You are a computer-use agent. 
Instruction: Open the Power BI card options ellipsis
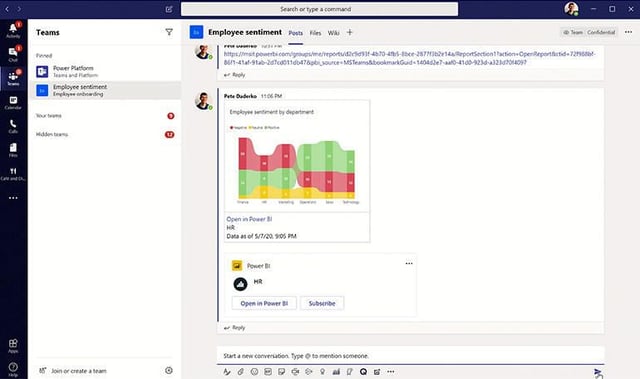pyautogui.click(x=409, y=264)
